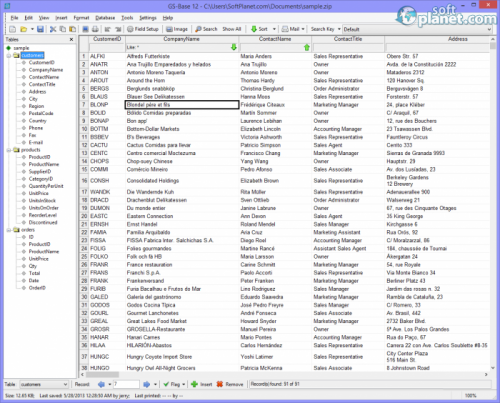Select QuantityPerUnit field in Tables tree
This screenshot has height=403, width=500.
46,186
